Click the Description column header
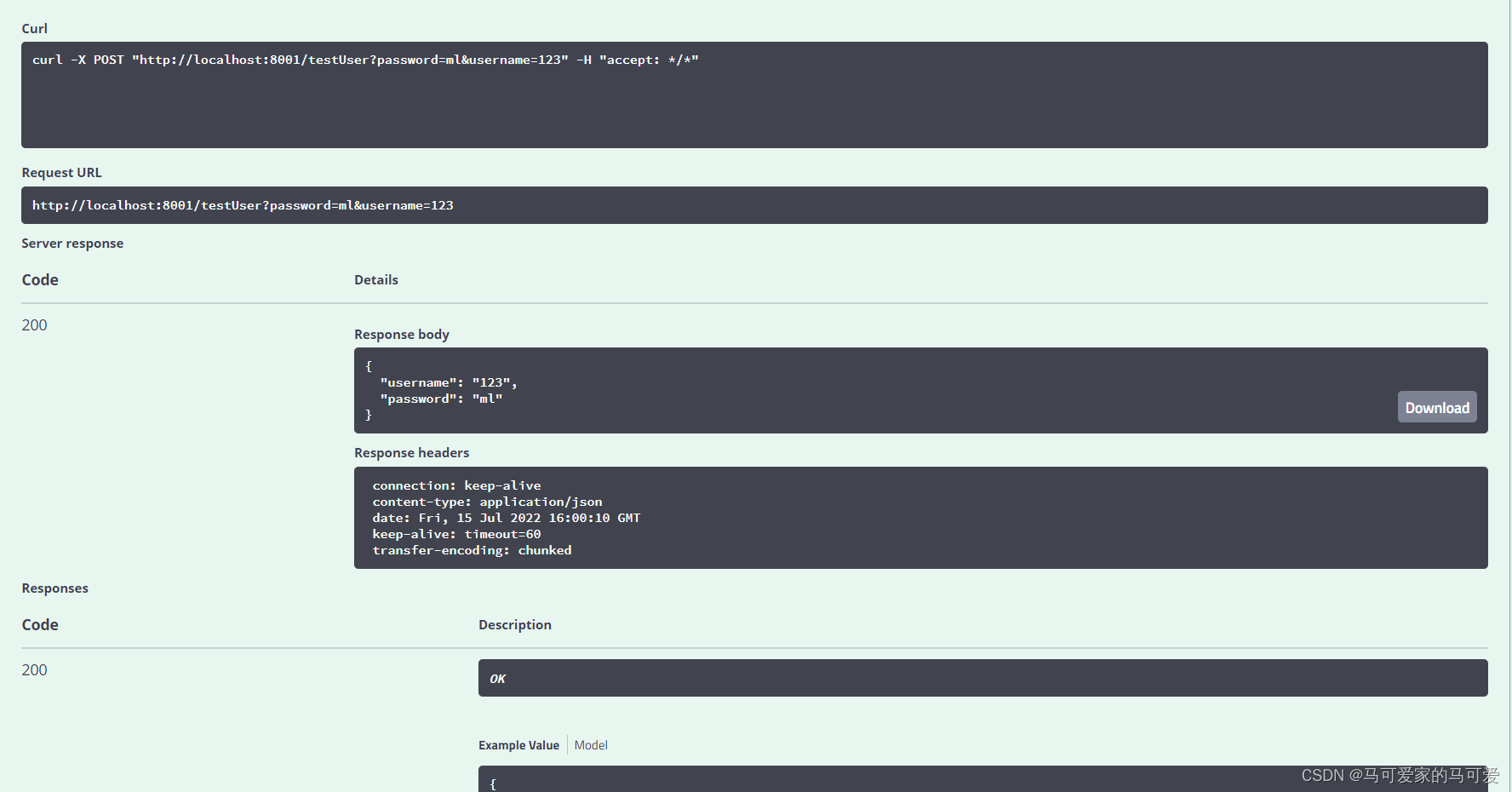 515,625
